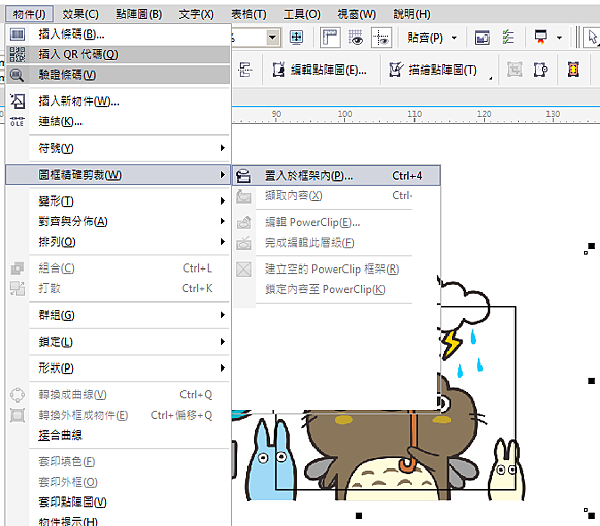Click the Application Launcher toolbar icon
Screen dimensions: 600x526
[540, 37]
